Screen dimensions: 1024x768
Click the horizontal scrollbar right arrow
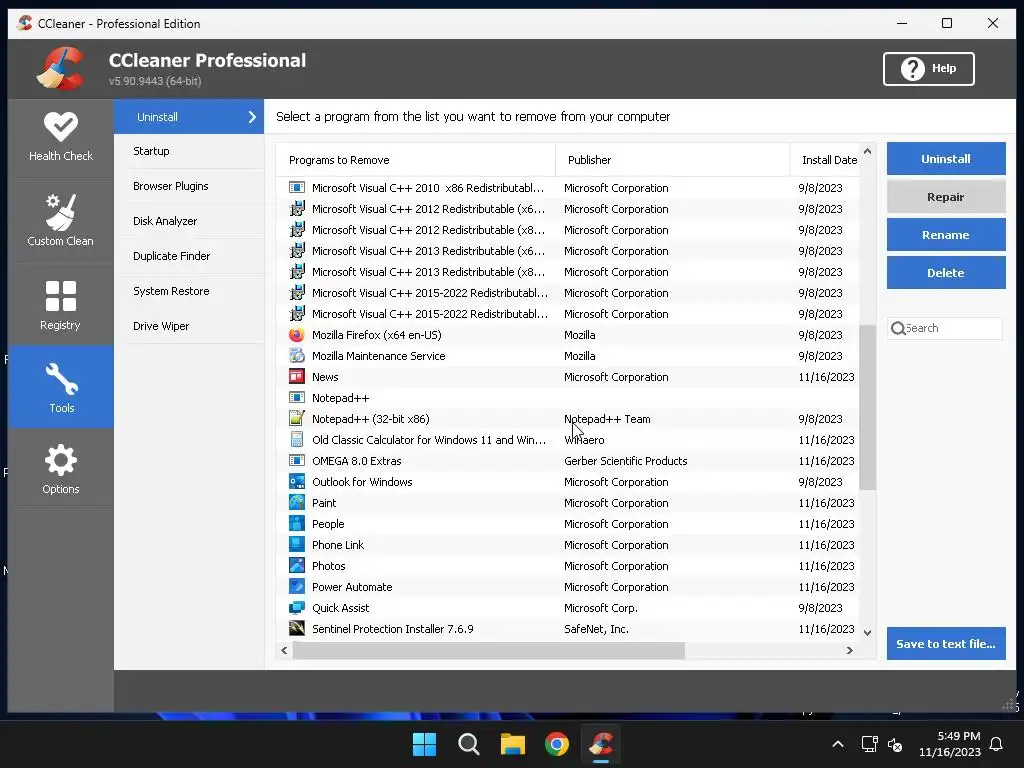coord(850,650)
